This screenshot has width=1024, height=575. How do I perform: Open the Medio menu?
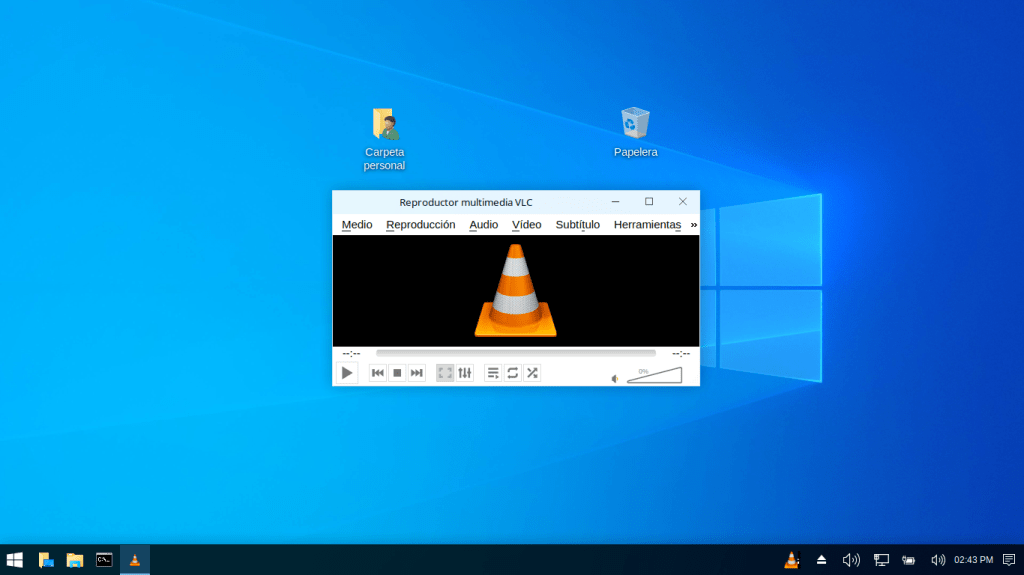(357, 225)
